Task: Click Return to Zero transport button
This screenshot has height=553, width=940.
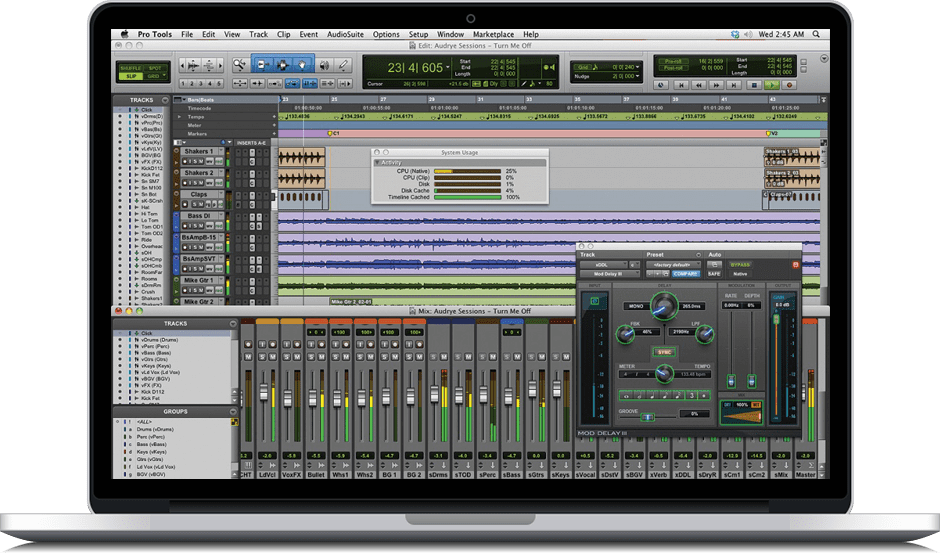Action: click(681, 85)
